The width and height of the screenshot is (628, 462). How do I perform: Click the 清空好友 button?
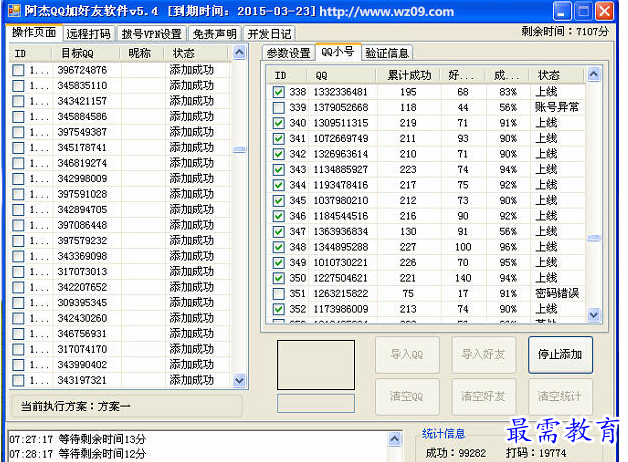[483, 397]
